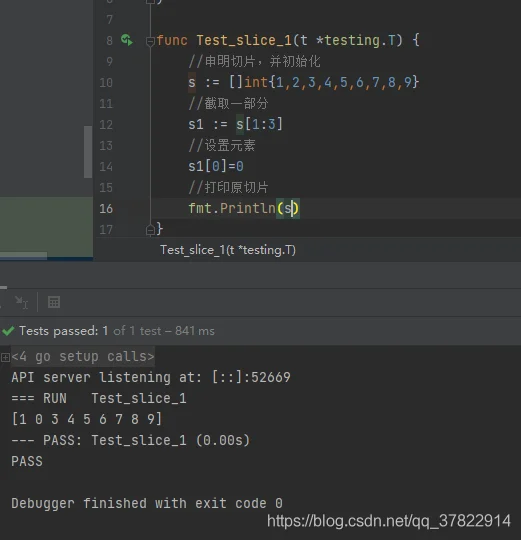Toggle a breakpoint at line number 12
521x540 pixels.
tap(106, 125)
